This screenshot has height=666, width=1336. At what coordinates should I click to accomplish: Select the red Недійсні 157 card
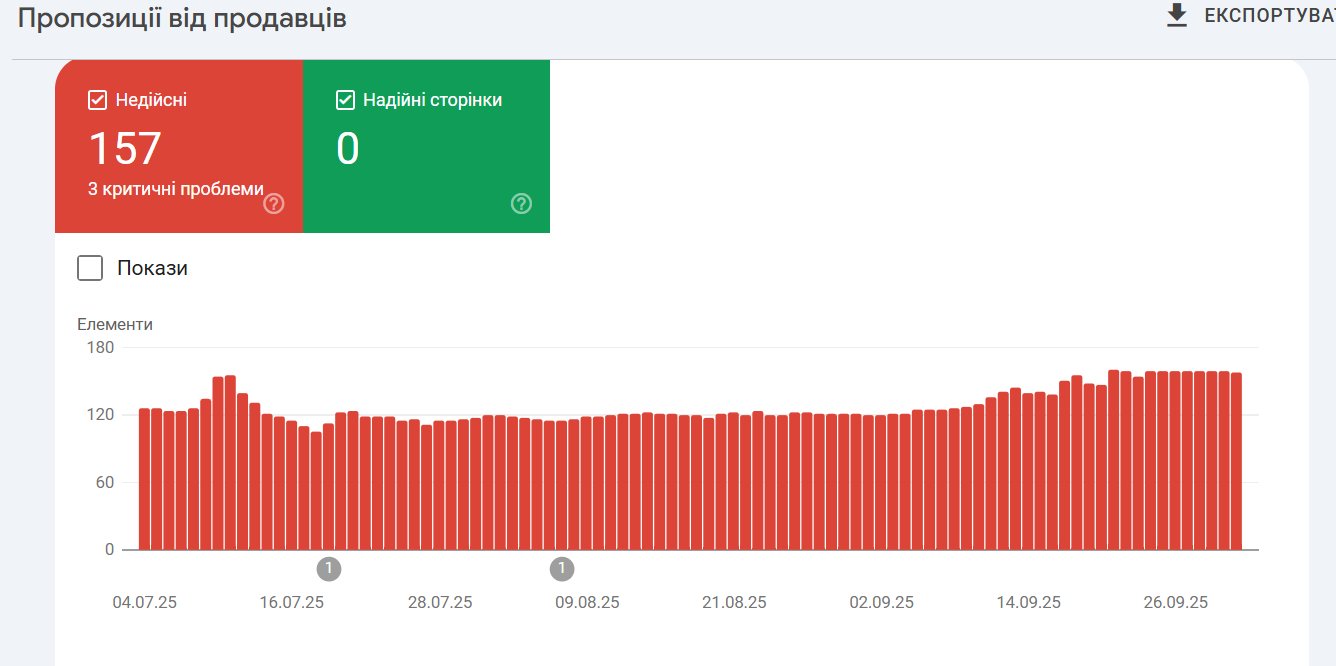[x=179, y=146]
